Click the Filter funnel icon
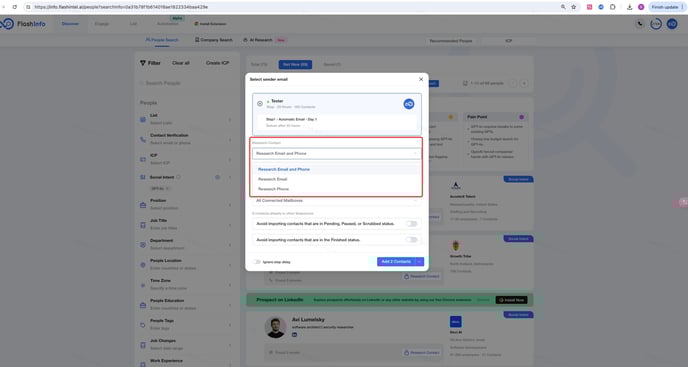 [x=143, y=63]
